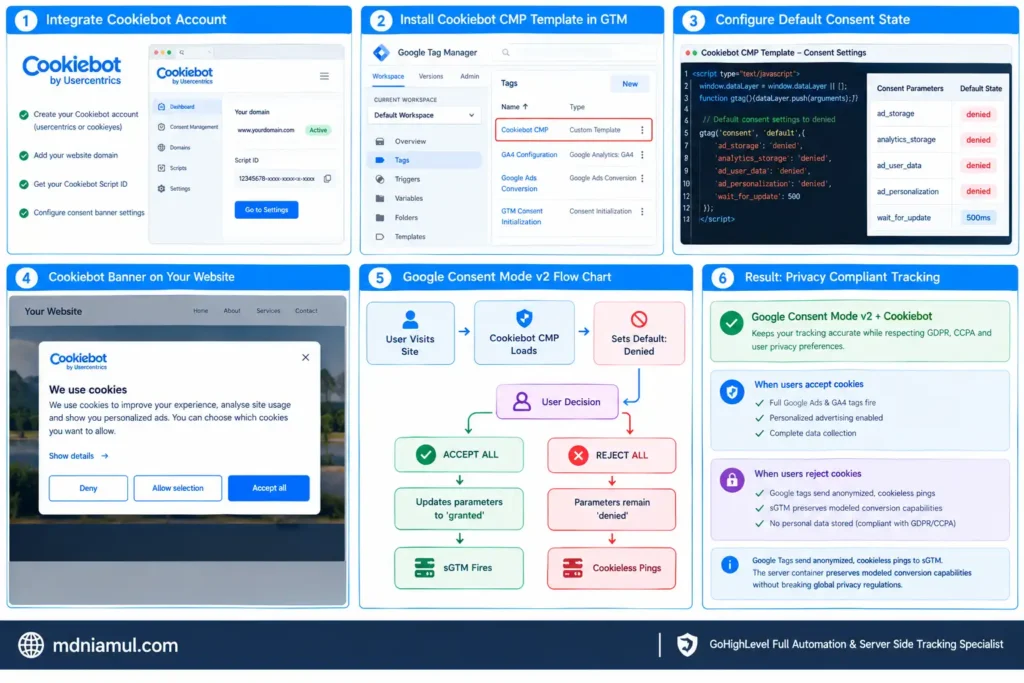Open Overview in GTM sidebar
This screenshot has width=1024, height=683.
pos(409,141)
